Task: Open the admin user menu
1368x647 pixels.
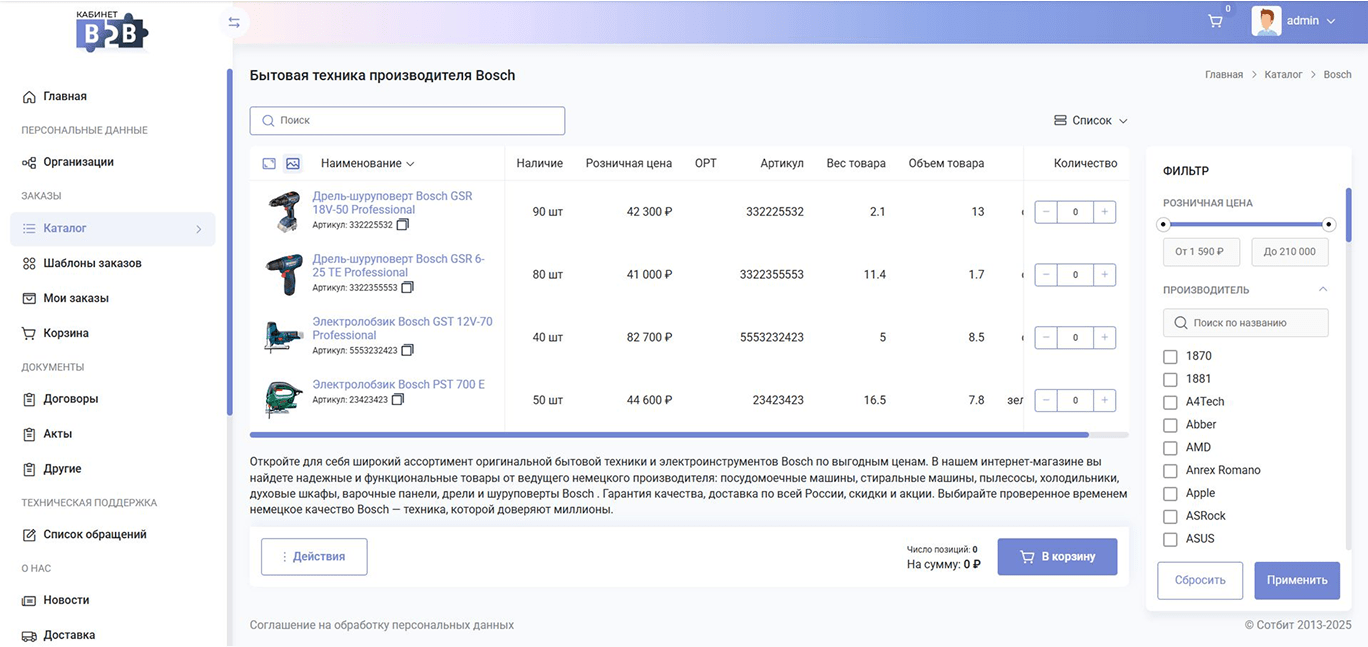Action: point(1311,21)
